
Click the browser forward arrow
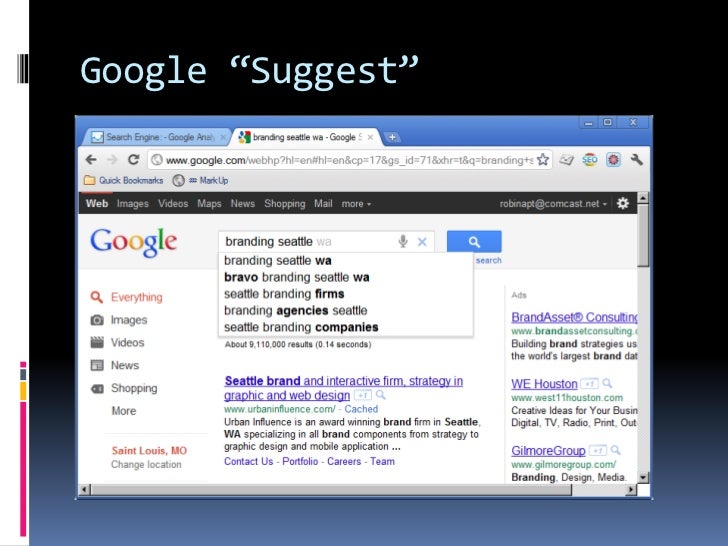point(112,160)
